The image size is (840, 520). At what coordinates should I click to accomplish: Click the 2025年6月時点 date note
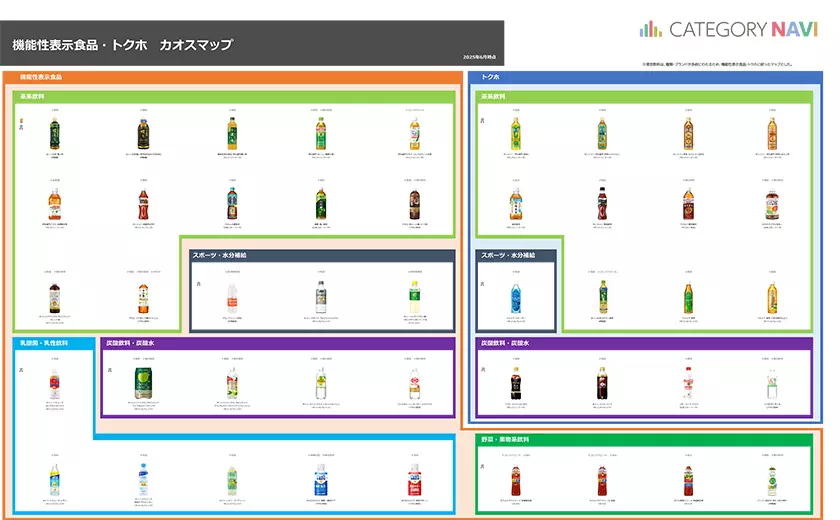tap(479, 57)
